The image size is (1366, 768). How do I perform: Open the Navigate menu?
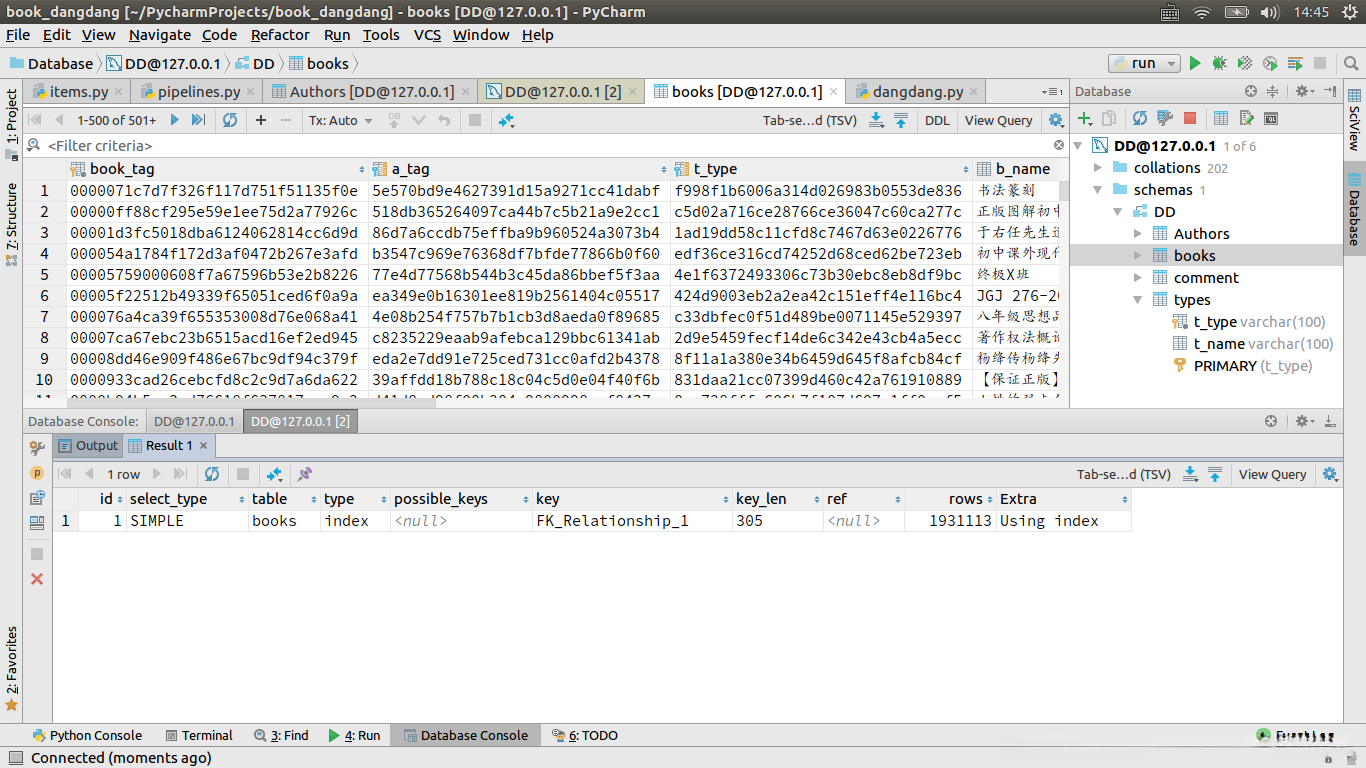[x=159, y=35]
